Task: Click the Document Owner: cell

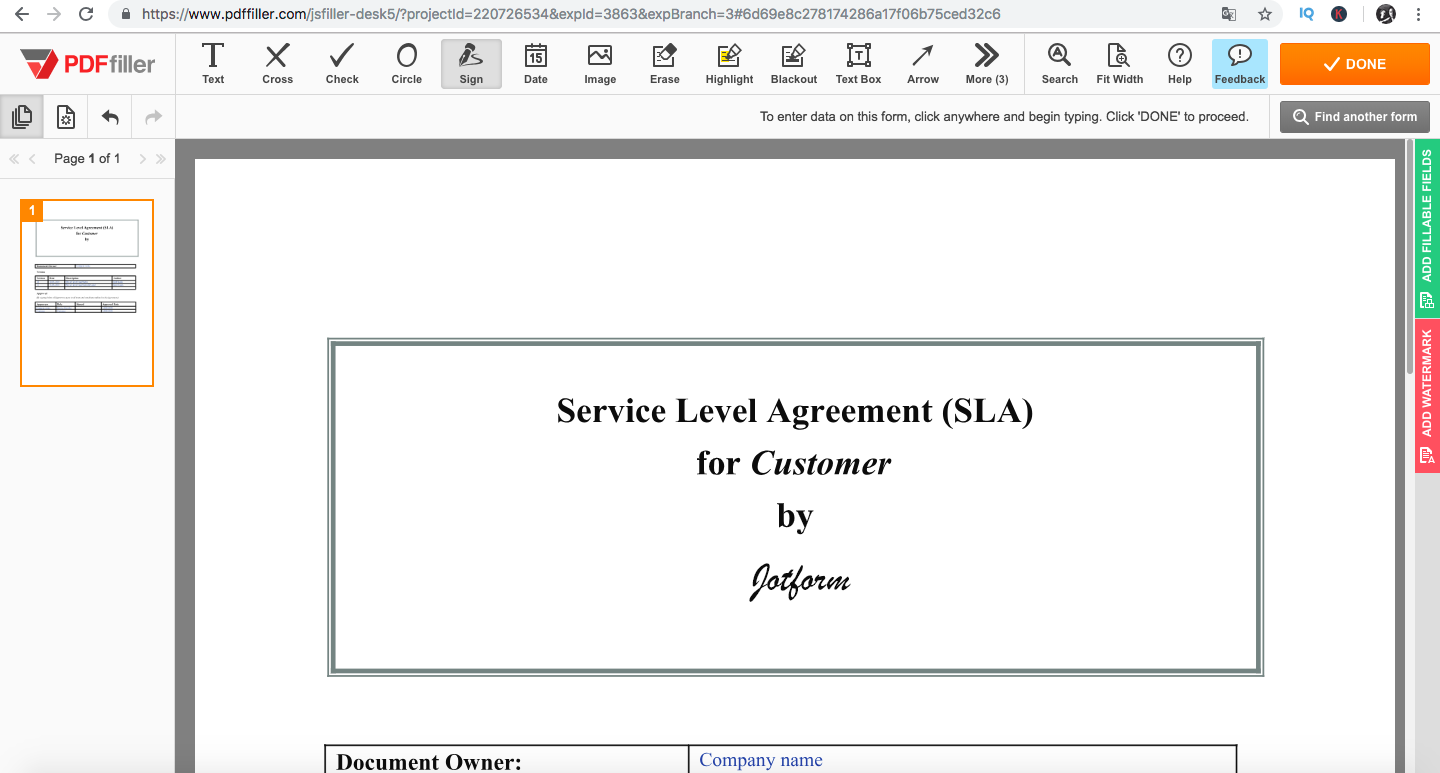Action: [x=507, y=760]
